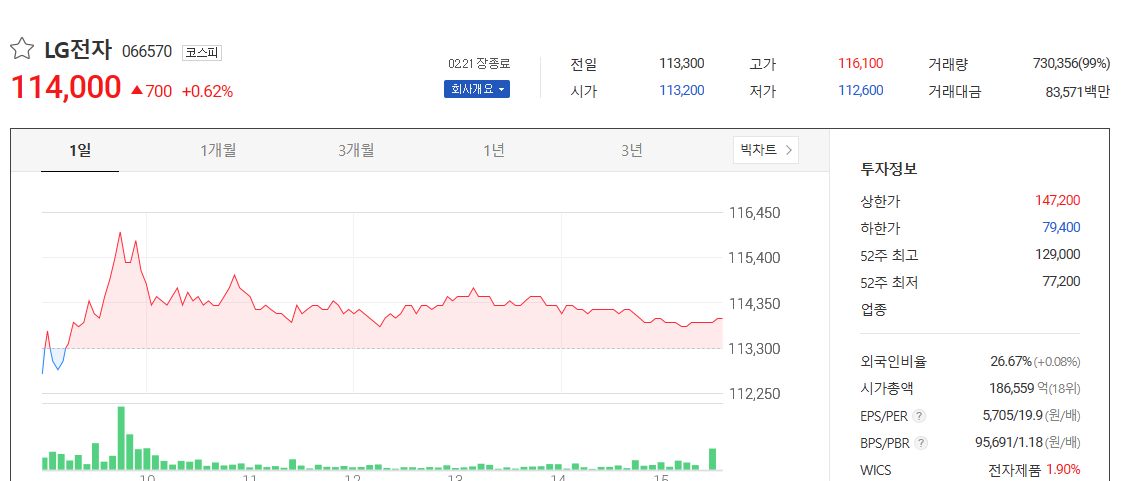Image resolution: width=1122 pixels, height=481 pixels.
Task: Click the EPS/PER help question icon
Action: point(920,416)
